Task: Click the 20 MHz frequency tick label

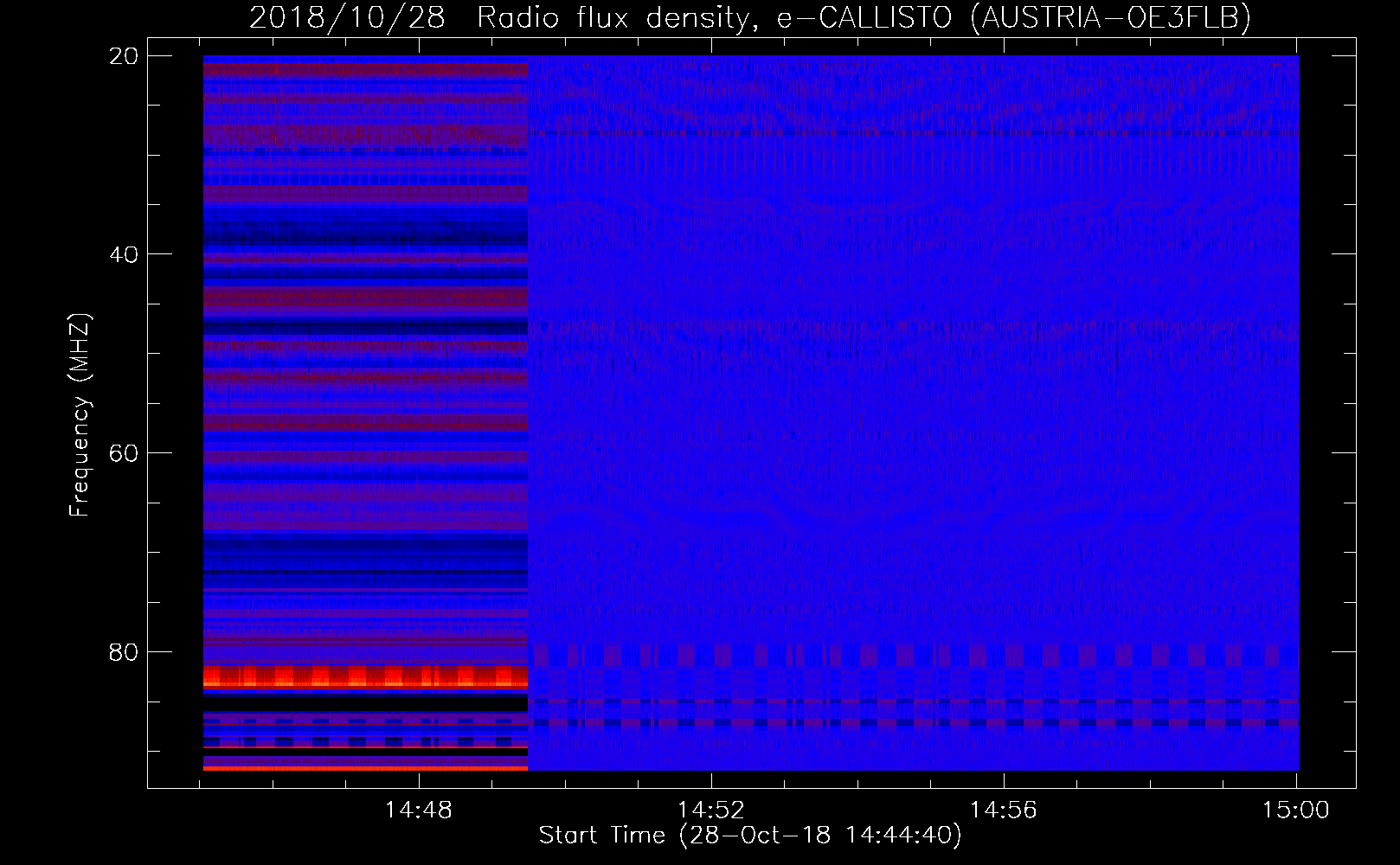Action: [x=124, y=56]
